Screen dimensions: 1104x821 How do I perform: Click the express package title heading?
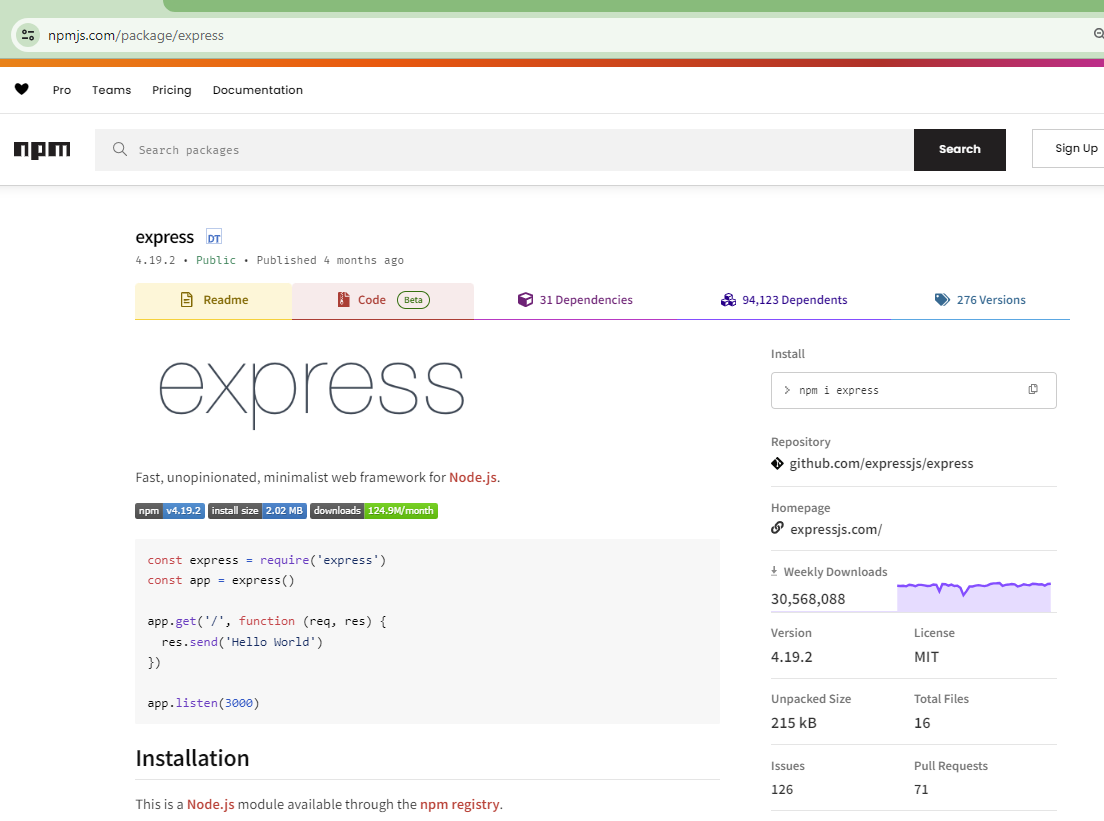(165, 237)
